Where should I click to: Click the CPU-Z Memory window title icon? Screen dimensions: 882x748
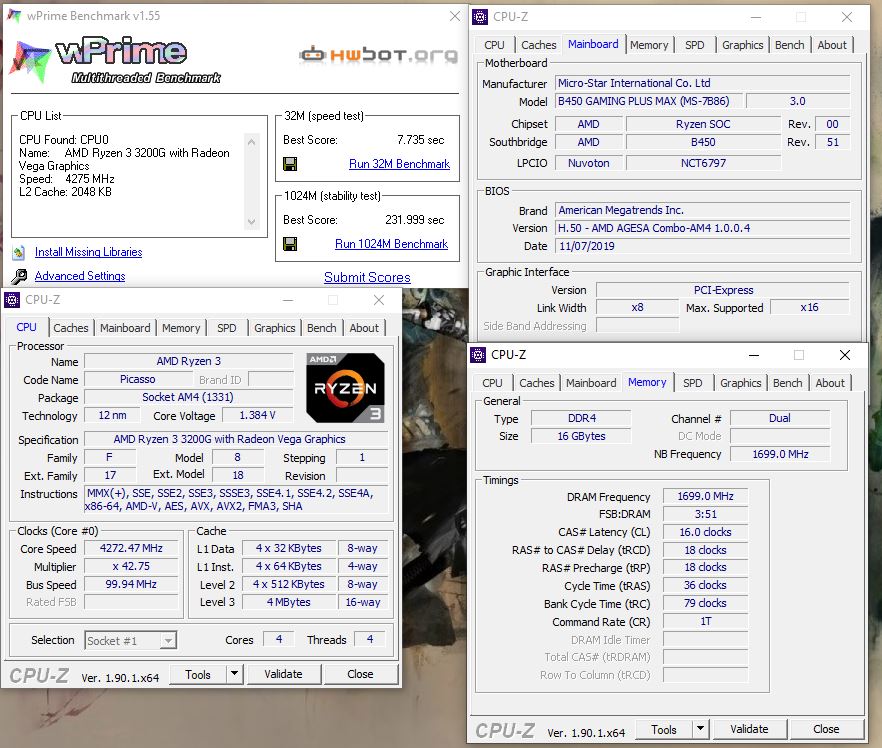click(478, 355)
